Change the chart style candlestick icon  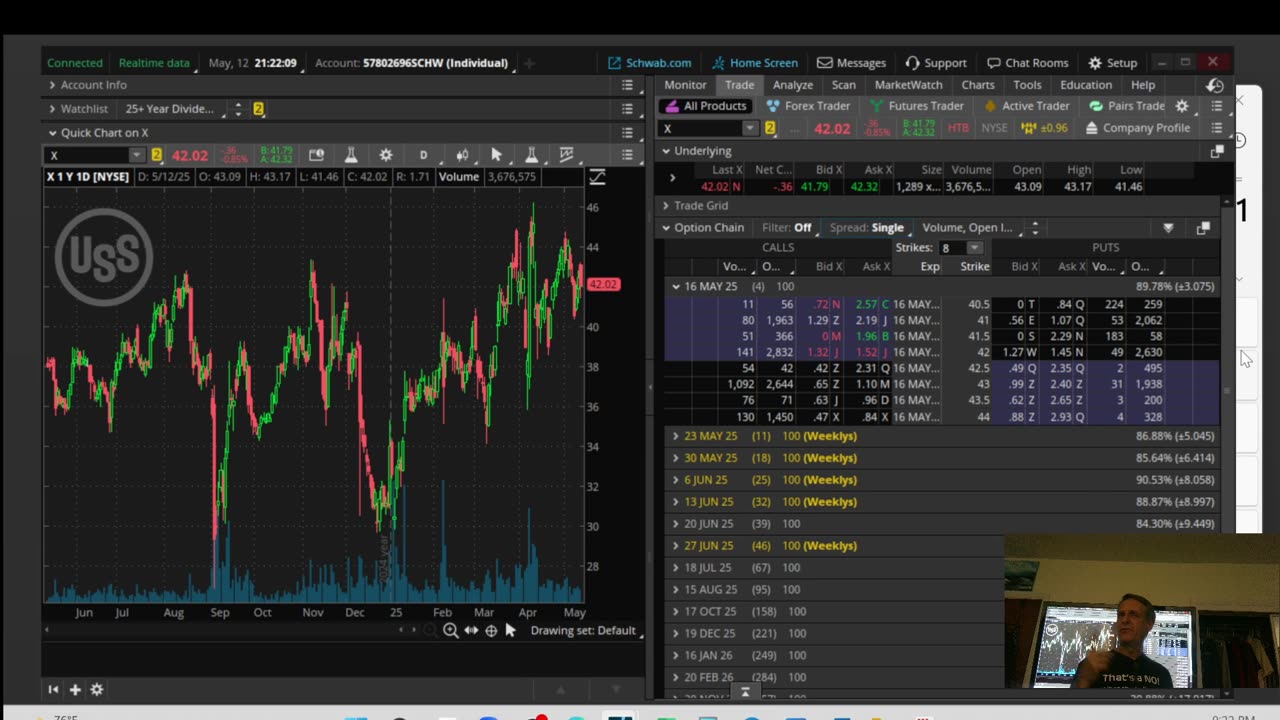[x=462, y=155]
